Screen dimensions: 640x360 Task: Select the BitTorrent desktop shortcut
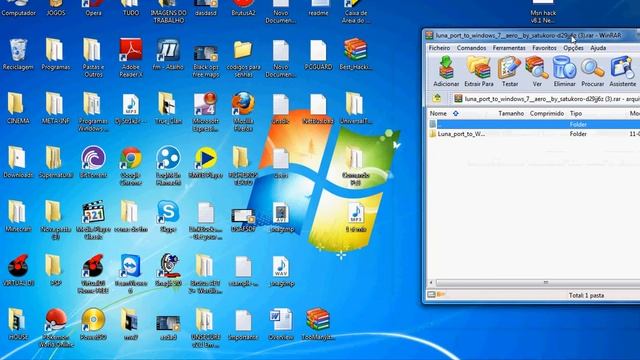(93, 162)
